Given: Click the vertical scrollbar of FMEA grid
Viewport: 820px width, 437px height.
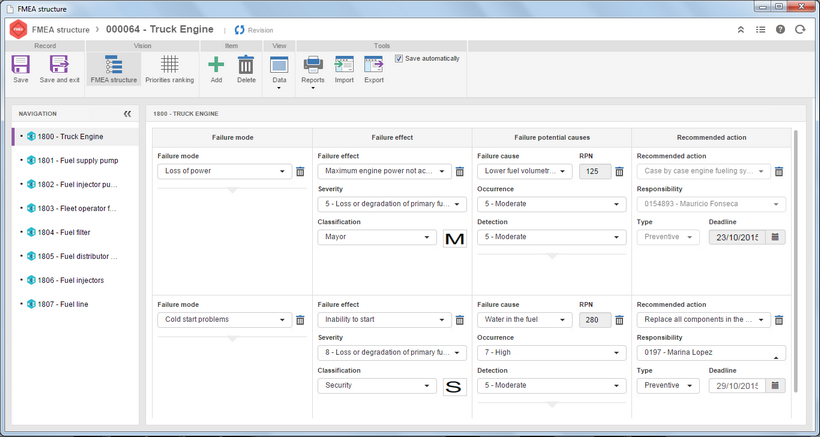Looking at the screenshot, I should tap(795, 261).
